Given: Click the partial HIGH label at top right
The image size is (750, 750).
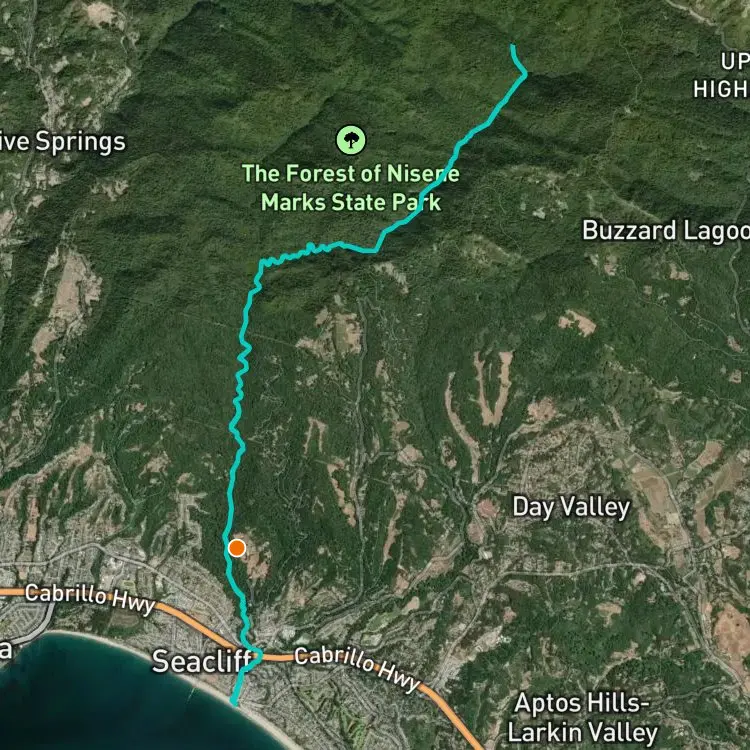Looking at the screenshot, I should [721, 89].
